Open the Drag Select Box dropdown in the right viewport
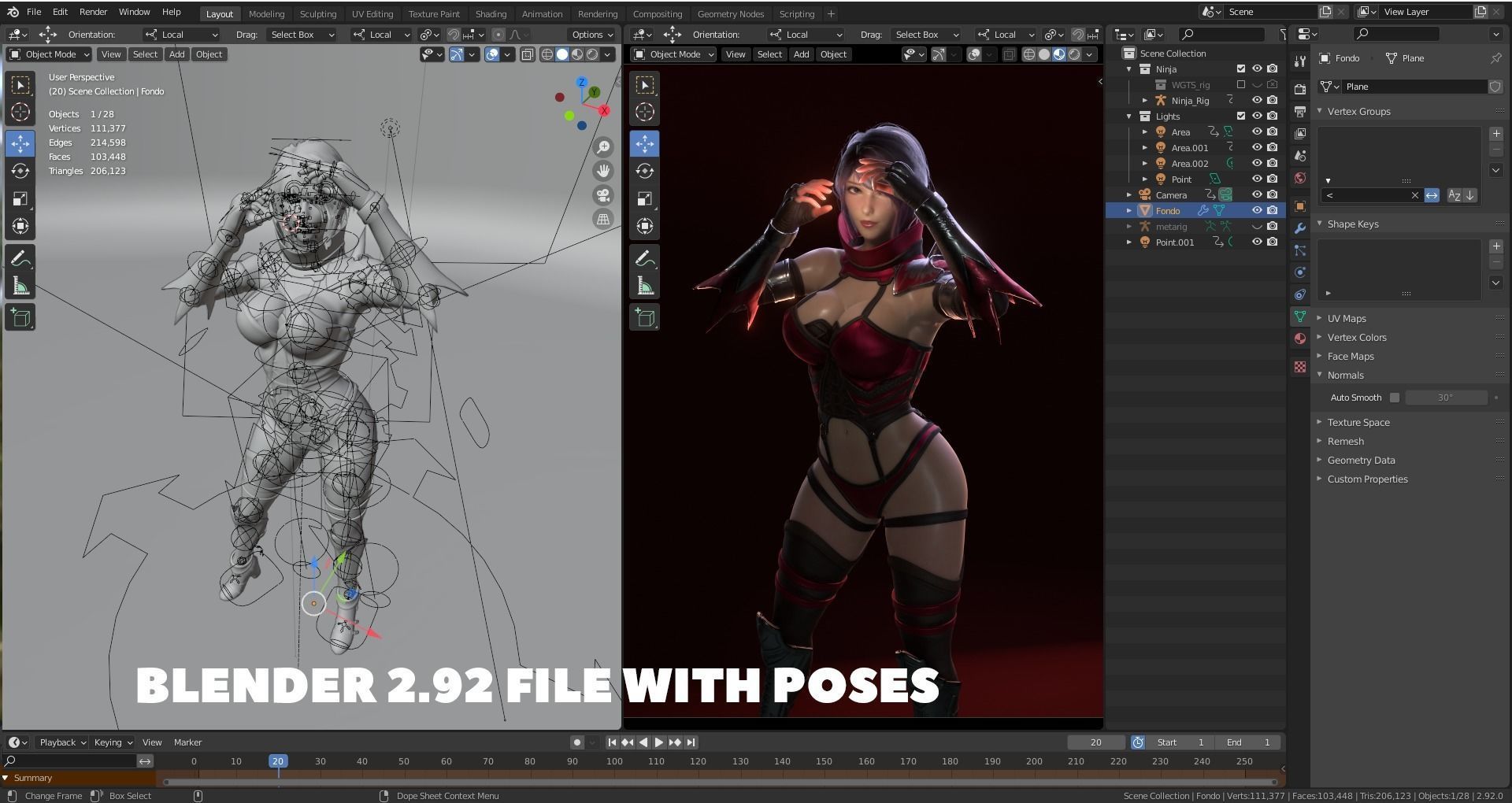Viewport: 1512px width, 803px height. click(927, 35)
